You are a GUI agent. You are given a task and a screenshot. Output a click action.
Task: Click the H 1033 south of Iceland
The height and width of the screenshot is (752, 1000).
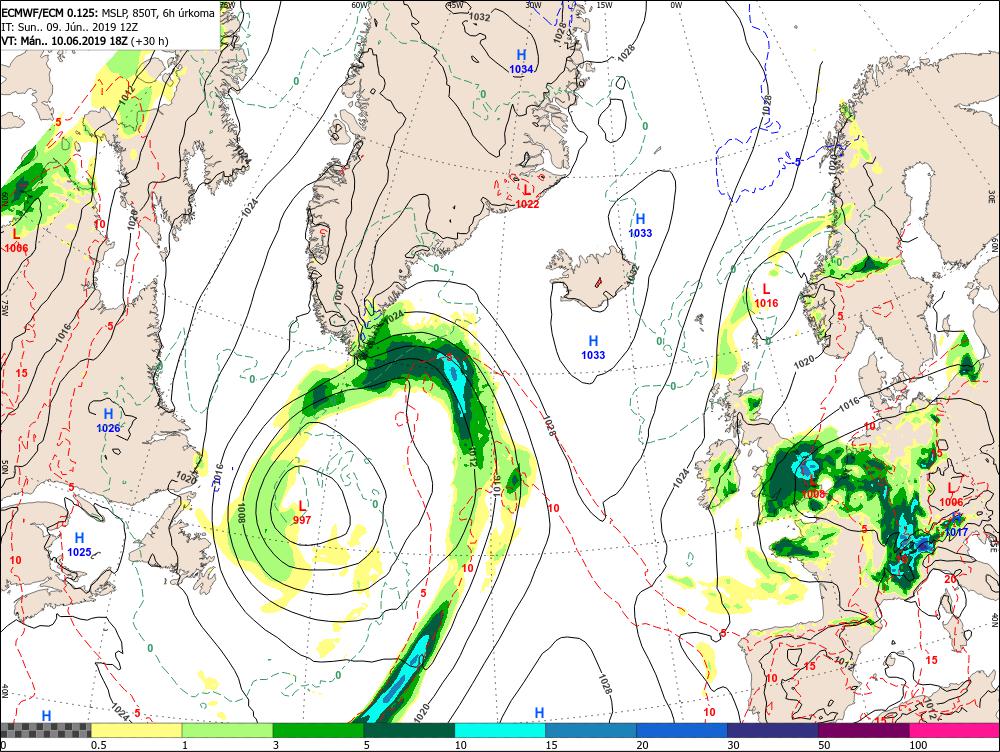(x=593, y=348)
